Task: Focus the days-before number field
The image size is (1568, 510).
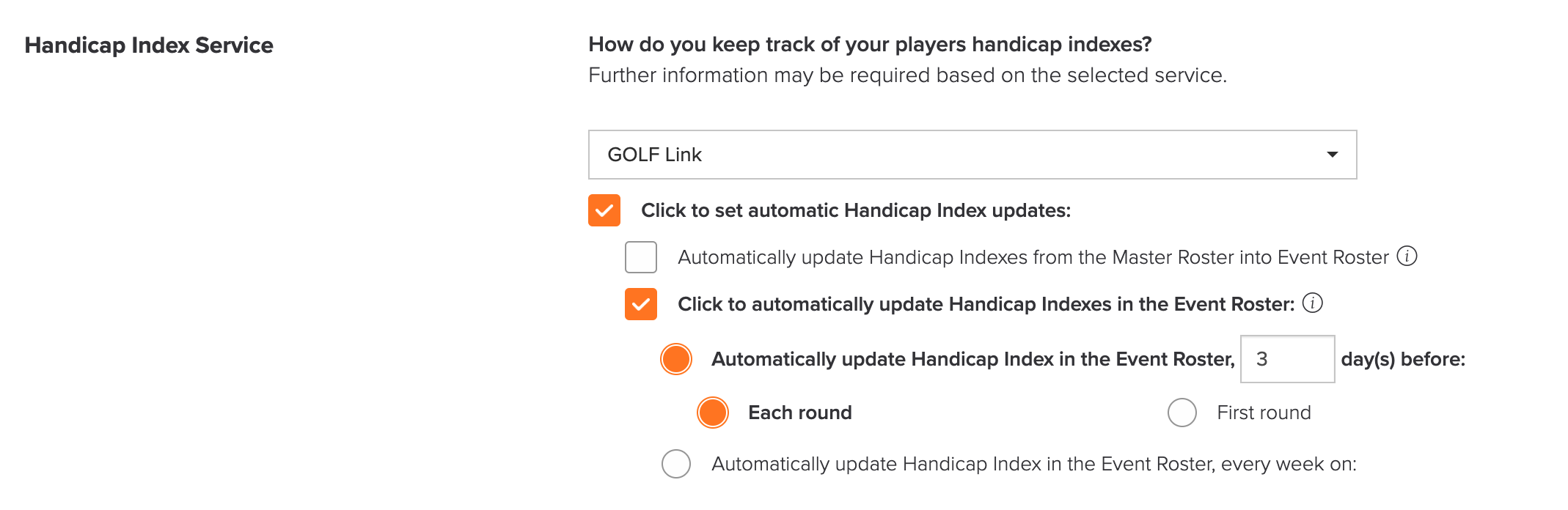Action: (x=1287, y=359)
